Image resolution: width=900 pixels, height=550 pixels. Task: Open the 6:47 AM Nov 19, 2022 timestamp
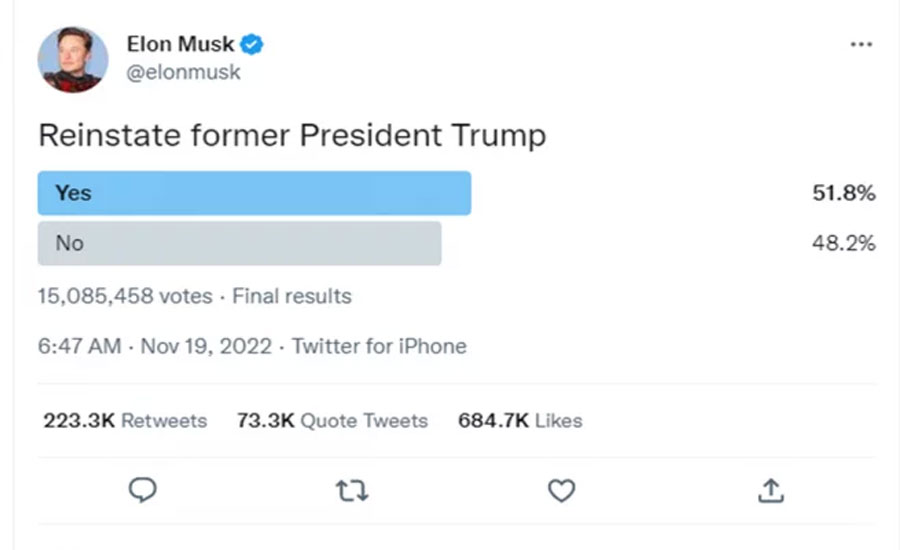click(154, 346)
